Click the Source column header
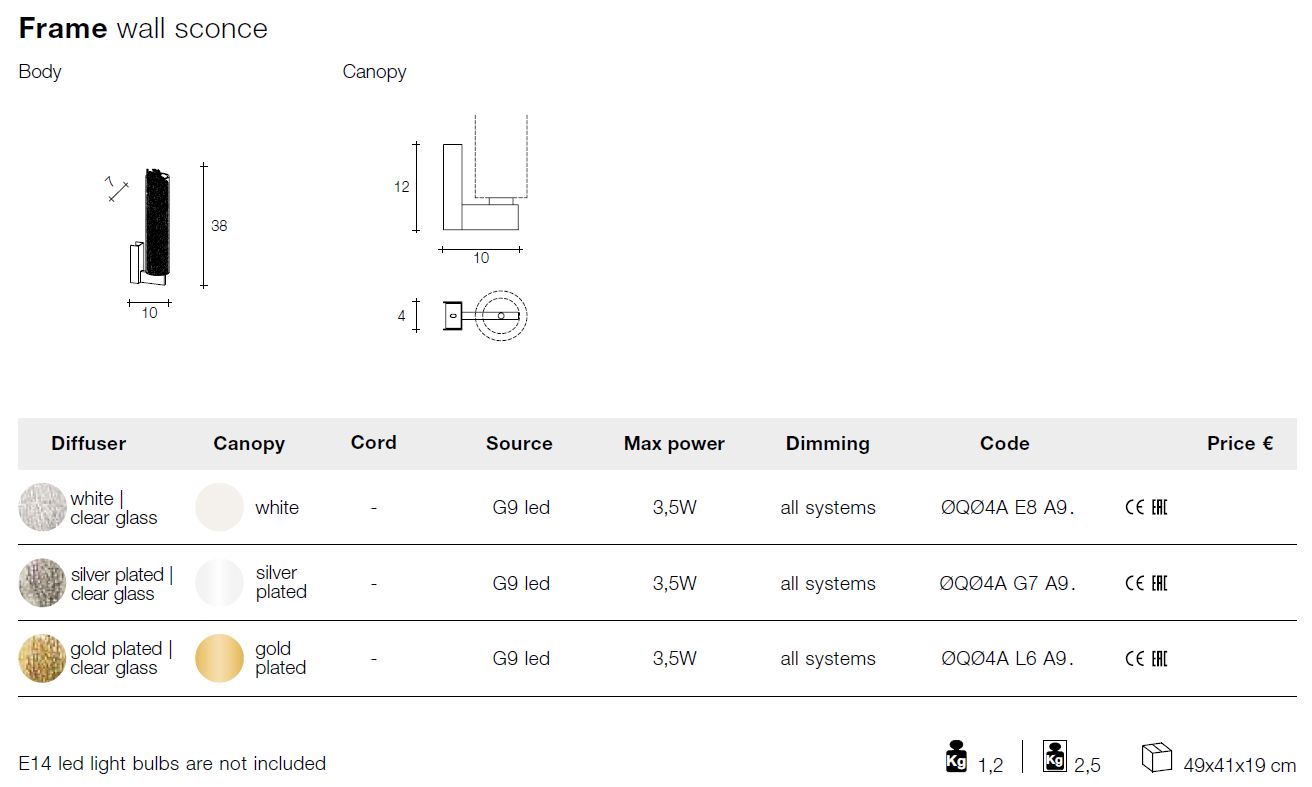Screen dimensions: 1312x787 [519, 443]
